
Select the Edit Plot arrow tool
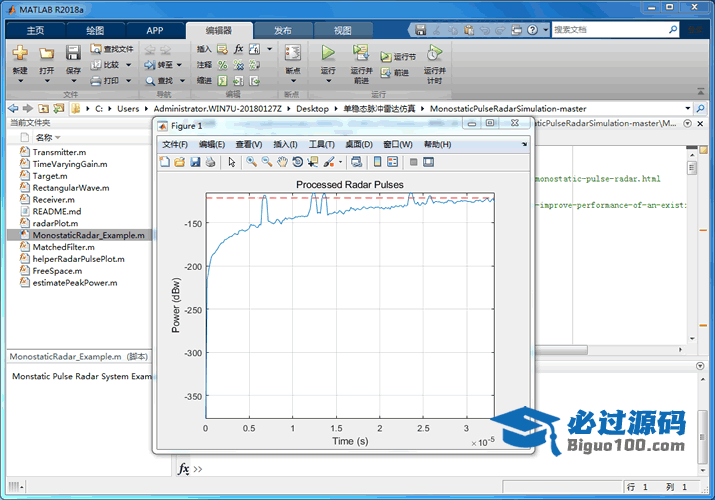click(x=232, y=162)
